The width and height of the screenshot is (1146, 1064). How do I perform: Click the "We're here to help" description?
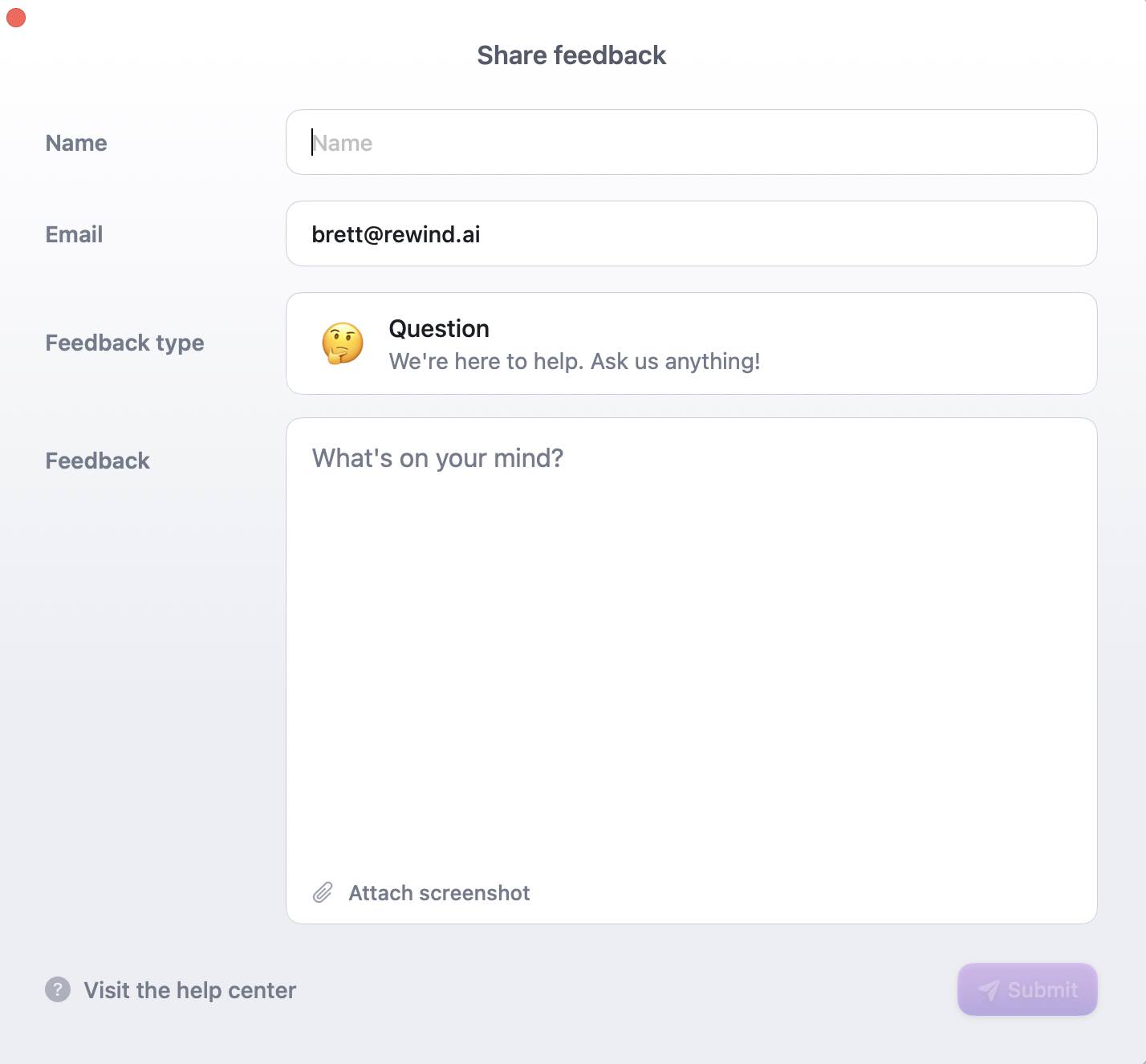574,361
